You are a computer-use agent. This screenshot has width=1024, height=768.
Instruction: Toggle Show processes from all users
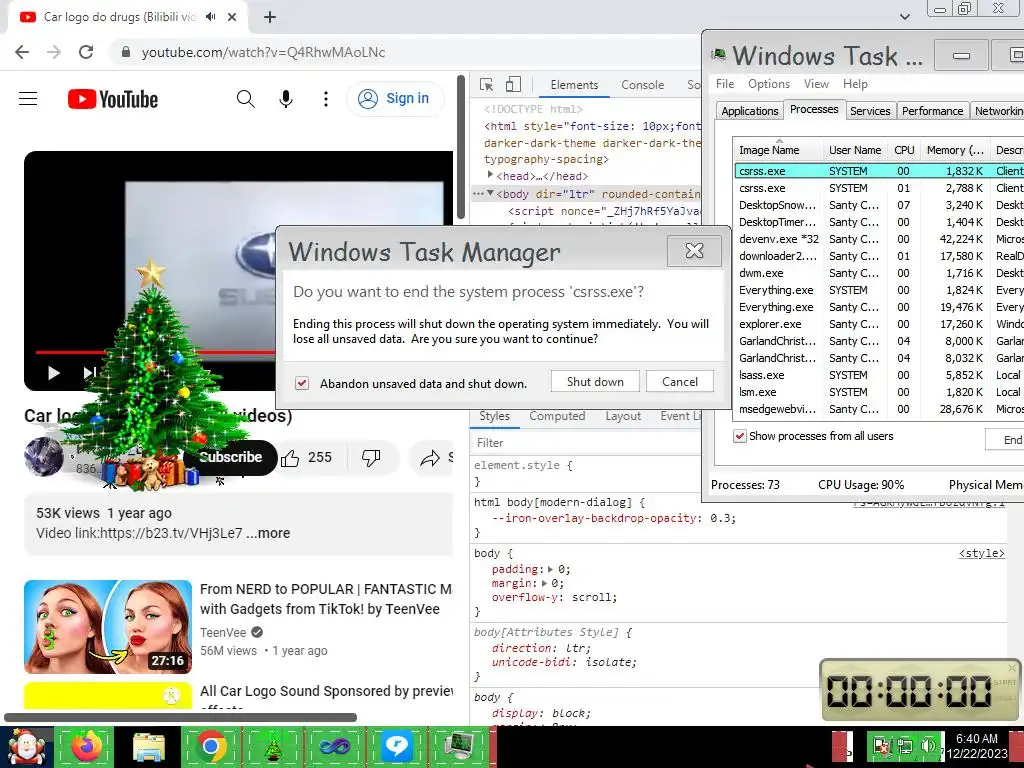tap(739, 436)
